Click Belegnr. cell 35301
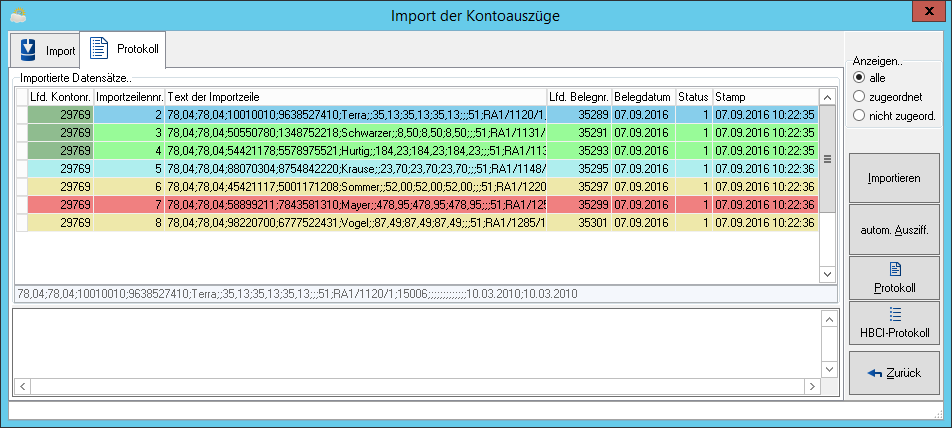Screen dimensions: 952x428 coord(579,223)
